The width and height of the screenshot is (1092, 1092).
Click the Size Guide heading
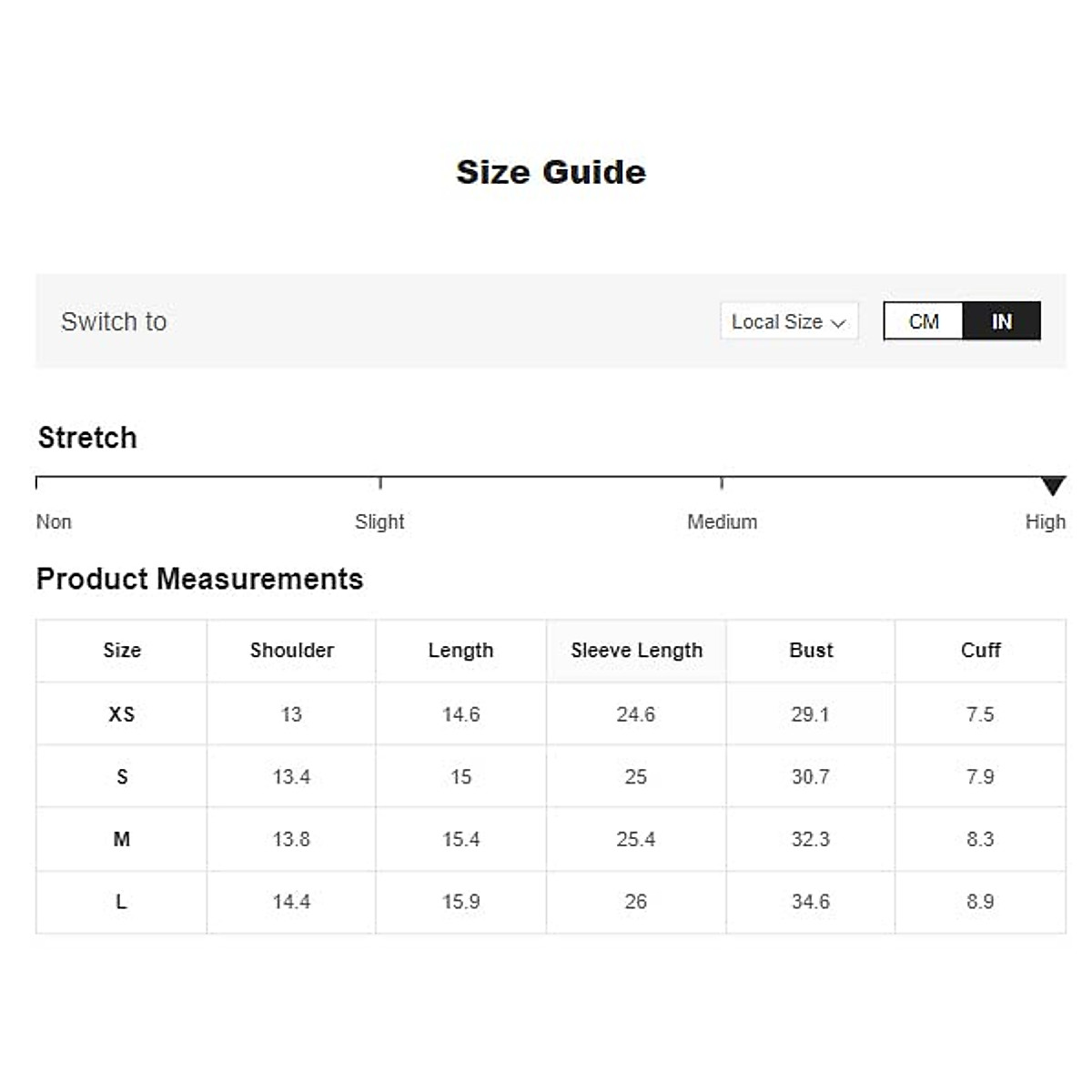pyautogui.click(x=551, y=172)
